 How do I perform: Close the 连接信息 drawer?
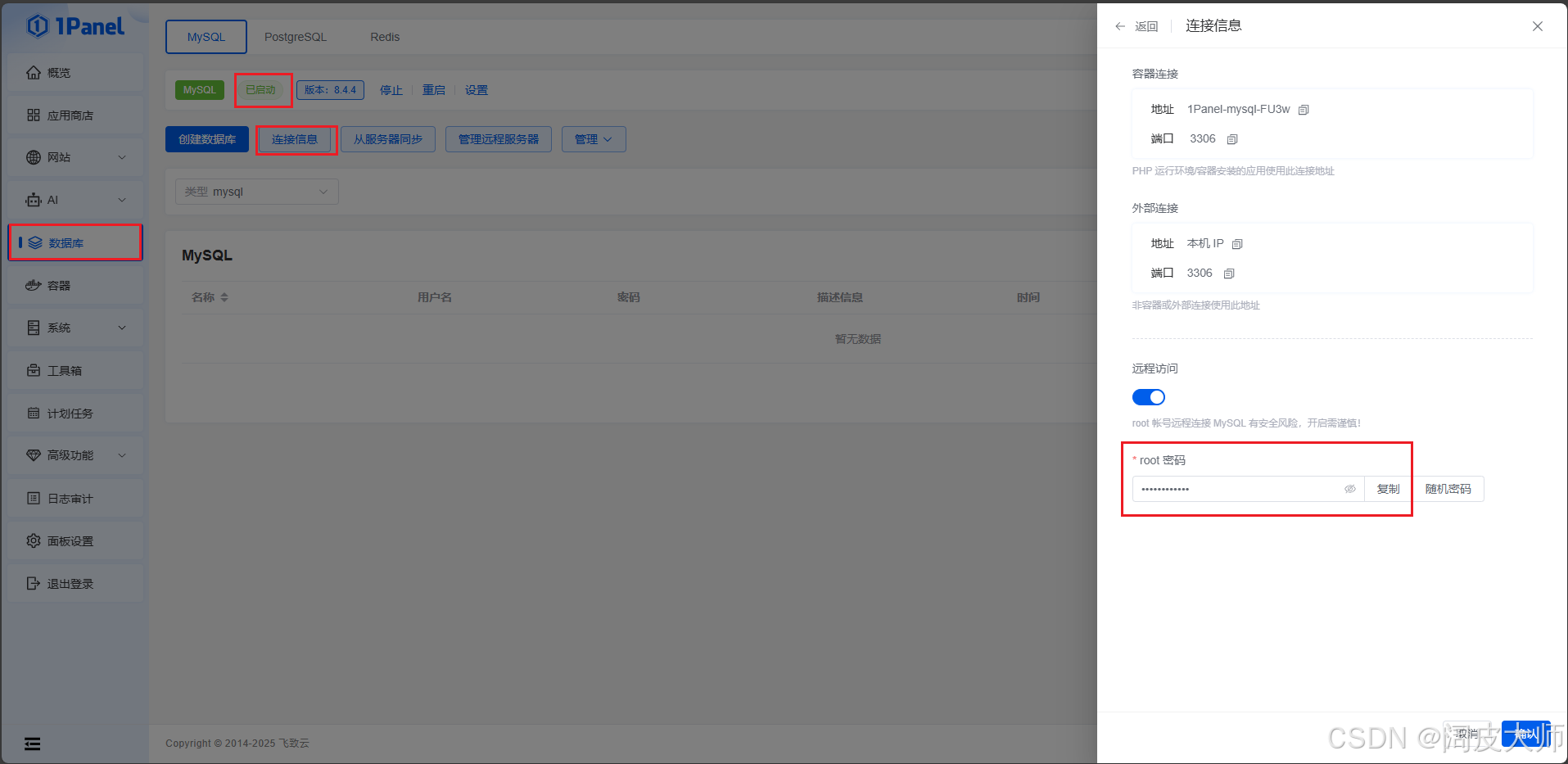tap(1538, 26)
